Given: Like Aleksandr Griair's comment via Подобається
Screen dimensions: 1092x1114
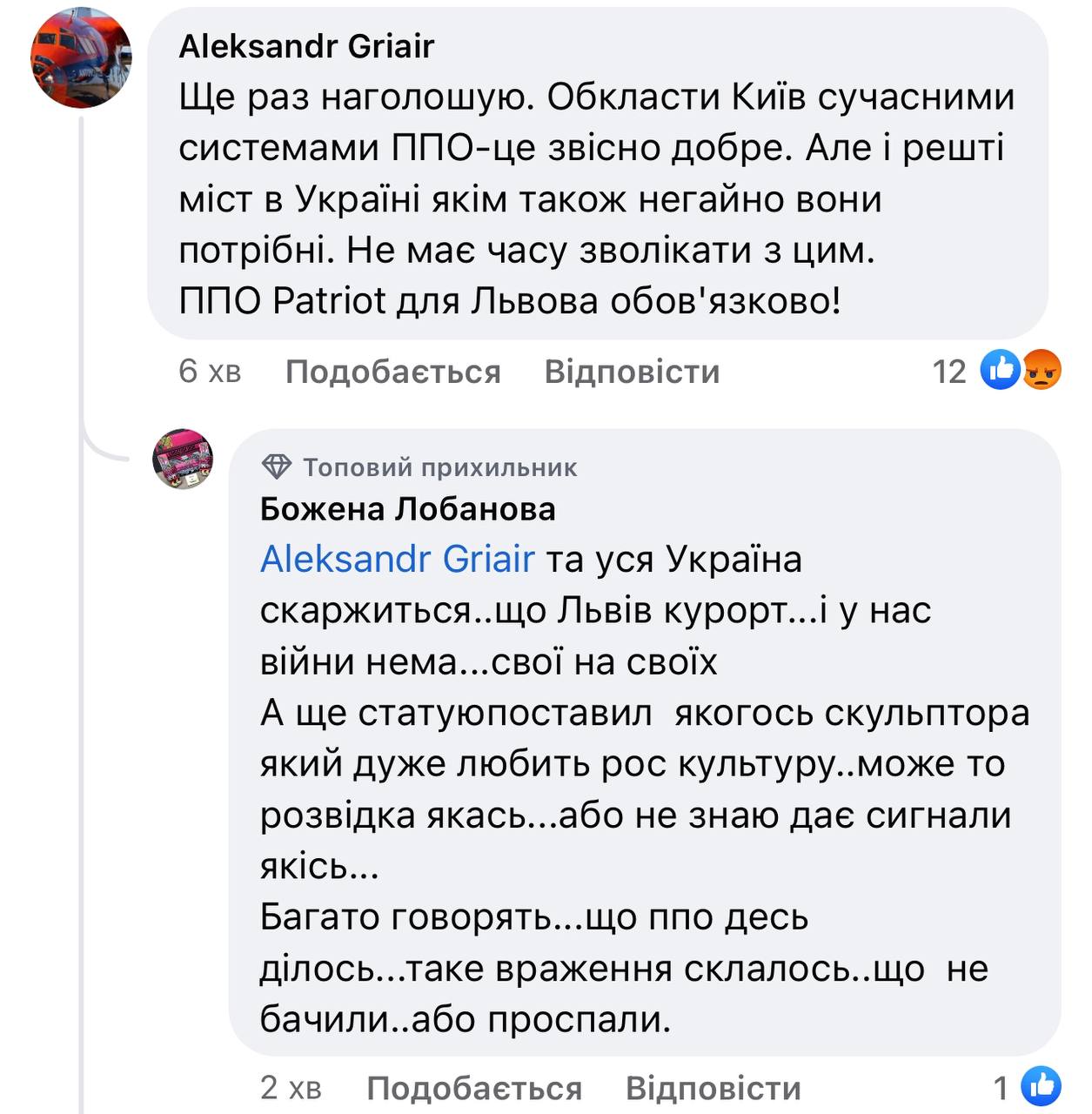Looking at the screenshot, I should [392, 372].
